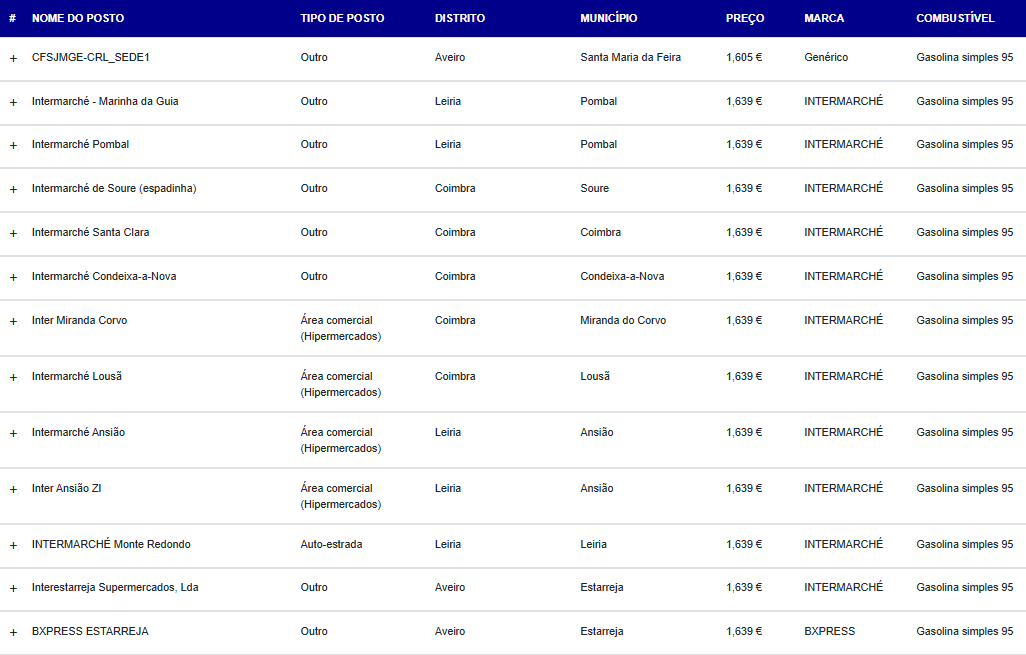Expand Intermarché - Marinha da Guia row
The width and height of the screenshot is (1026, 655).
[x=13, y=102]
